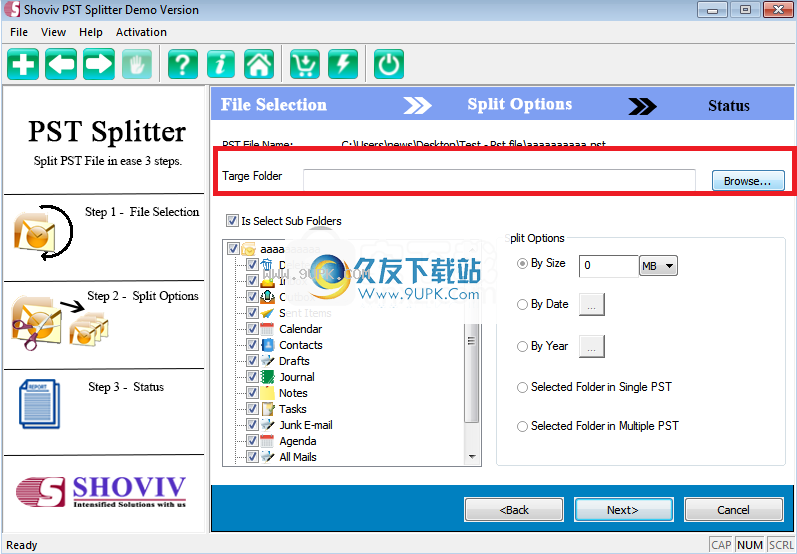
Task: Click the Step 1 File Selection icon
Action: pyautogui.click(x=43, y=233)
